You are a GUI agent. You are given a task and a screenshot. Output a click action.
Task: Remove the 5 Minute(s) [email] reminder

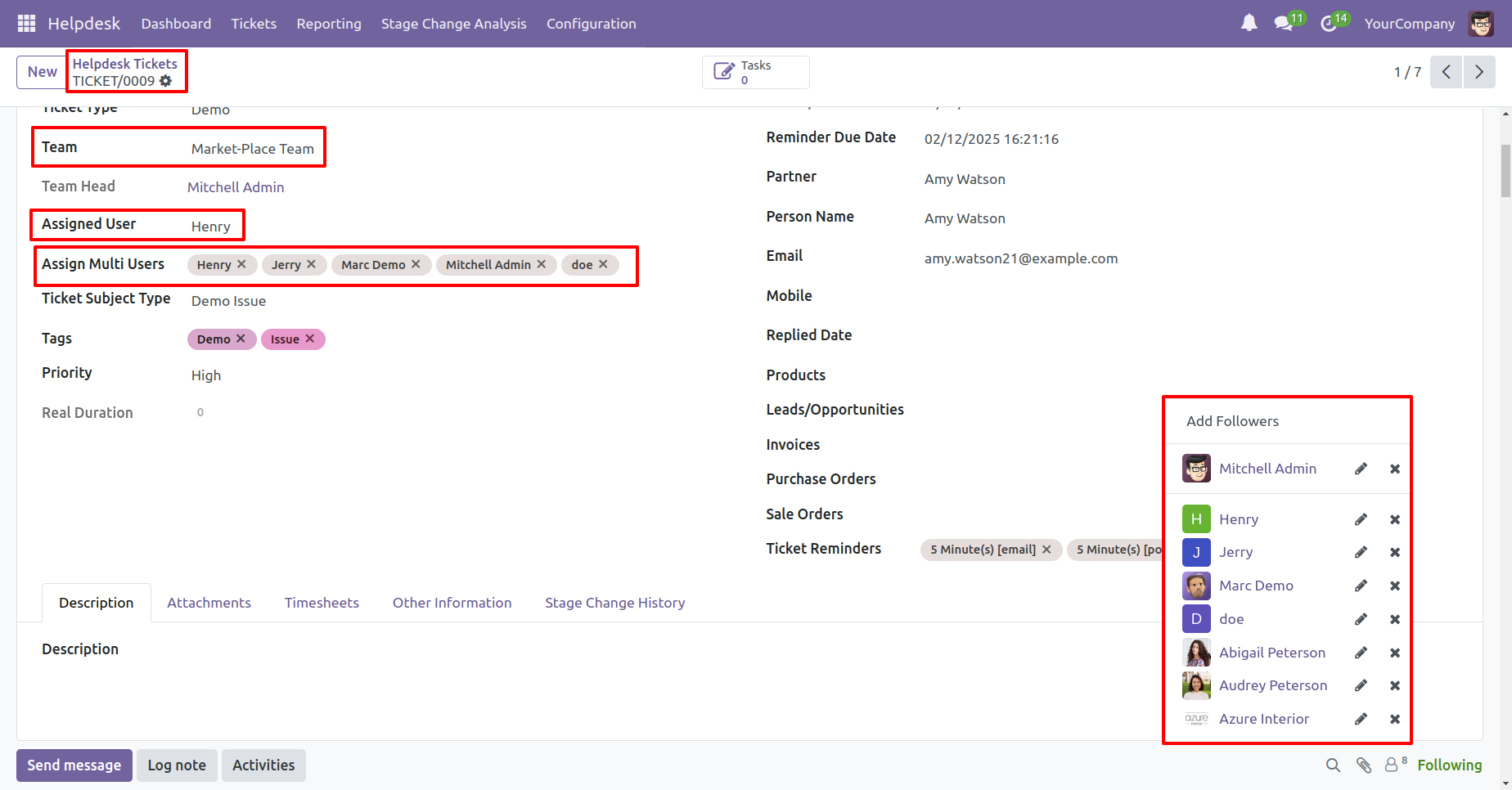[x=1046, y=550]
